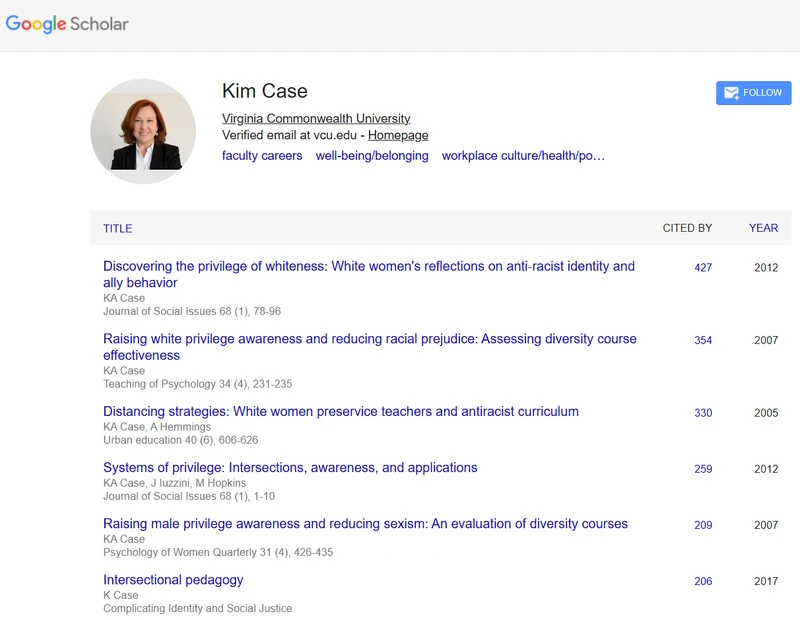Viewport: 800px width, 620px height.
Task: Click author 'K Case' under Intersectional pedagogy
Action: coord(120,595)
